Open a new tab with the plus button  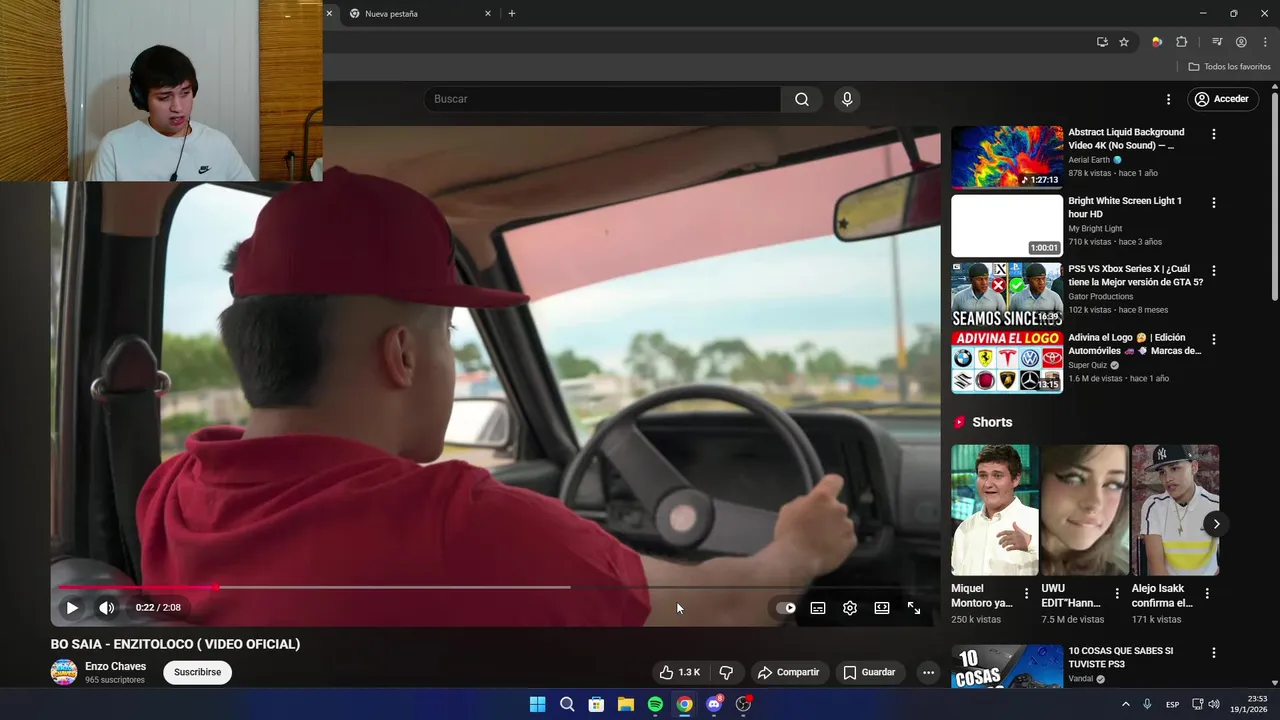pos(512,14)
